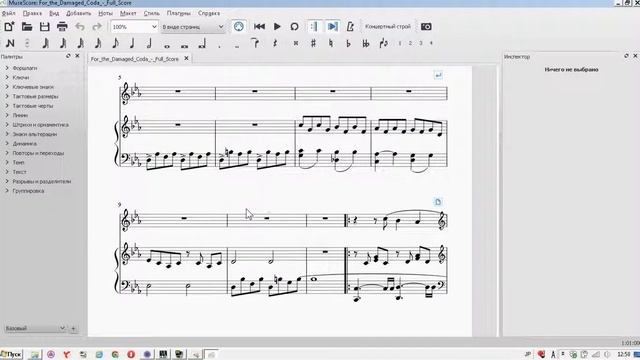This screenshot has width=640, height=360.
Task: Open a score file using the folder icon
Action: pos(27,27)
